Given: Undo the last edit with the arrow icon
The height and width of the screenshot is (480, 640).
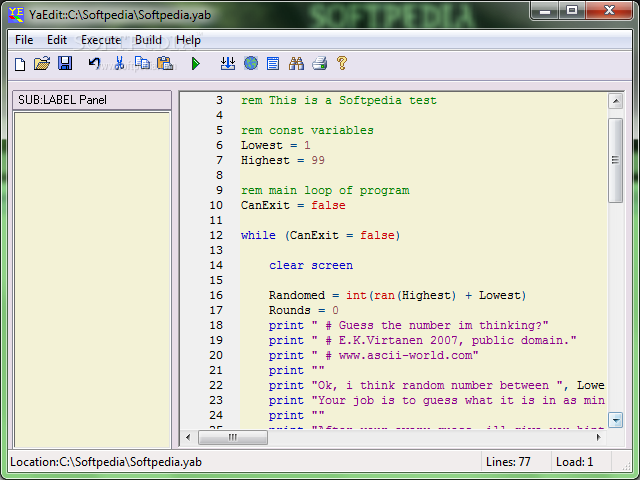Looking at the screenshot, I should pyautogui.click(x=94, y=64).
